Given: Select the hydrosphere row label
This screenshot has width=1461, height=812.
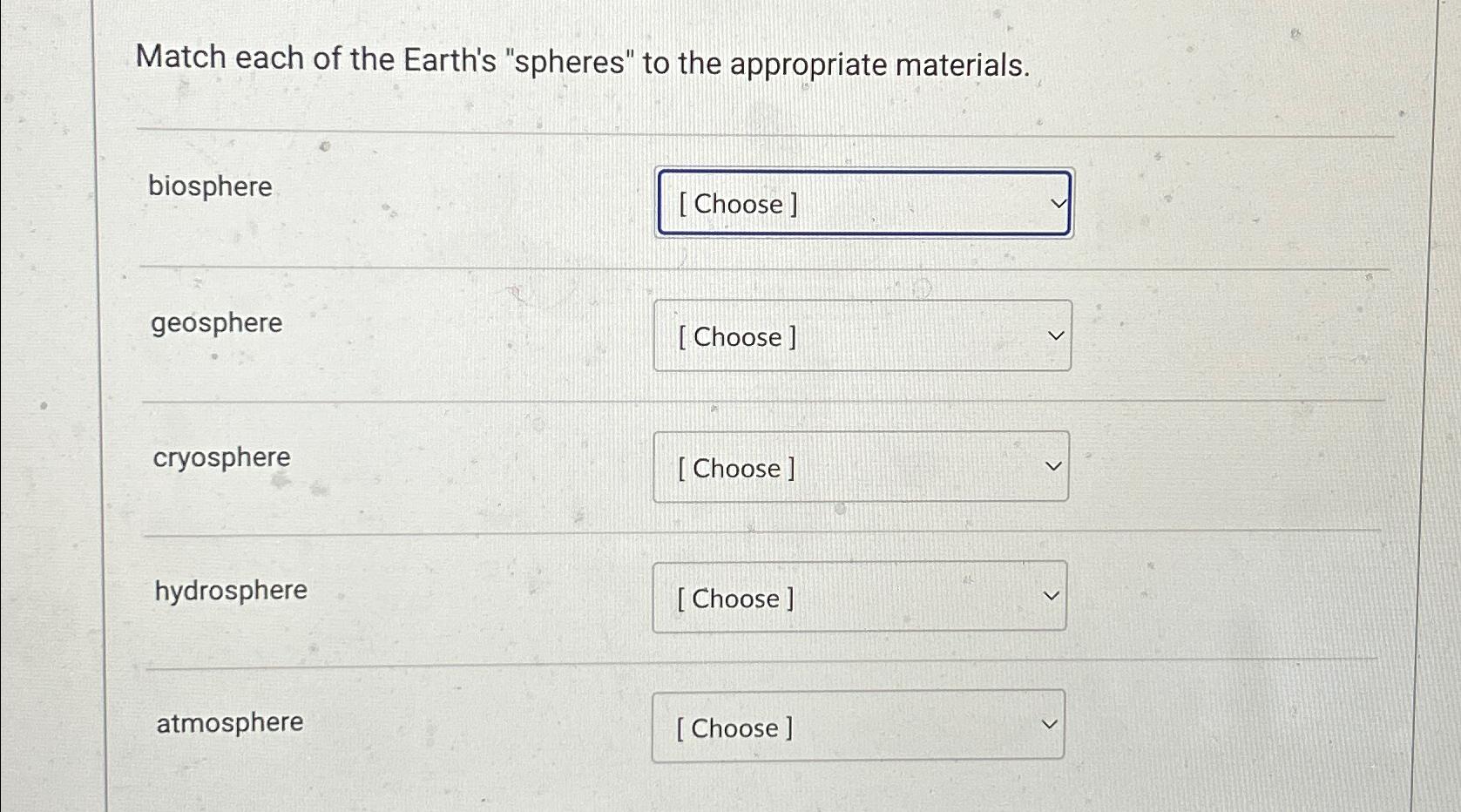Looking at the screenshot, I should point(228,590).
